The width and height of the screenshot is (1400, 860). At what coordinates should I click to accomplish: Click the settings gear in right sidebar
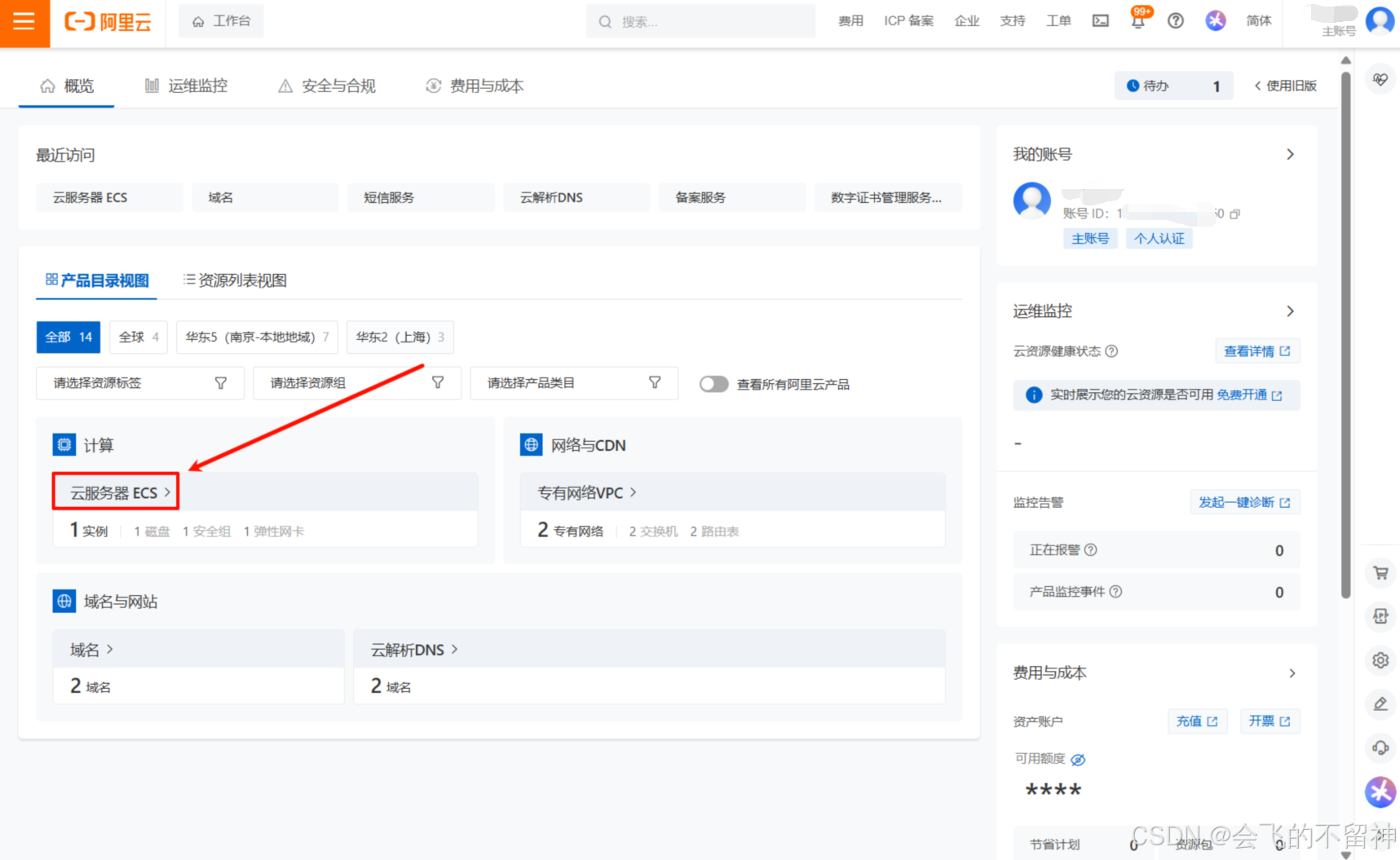pos(1380,660)
